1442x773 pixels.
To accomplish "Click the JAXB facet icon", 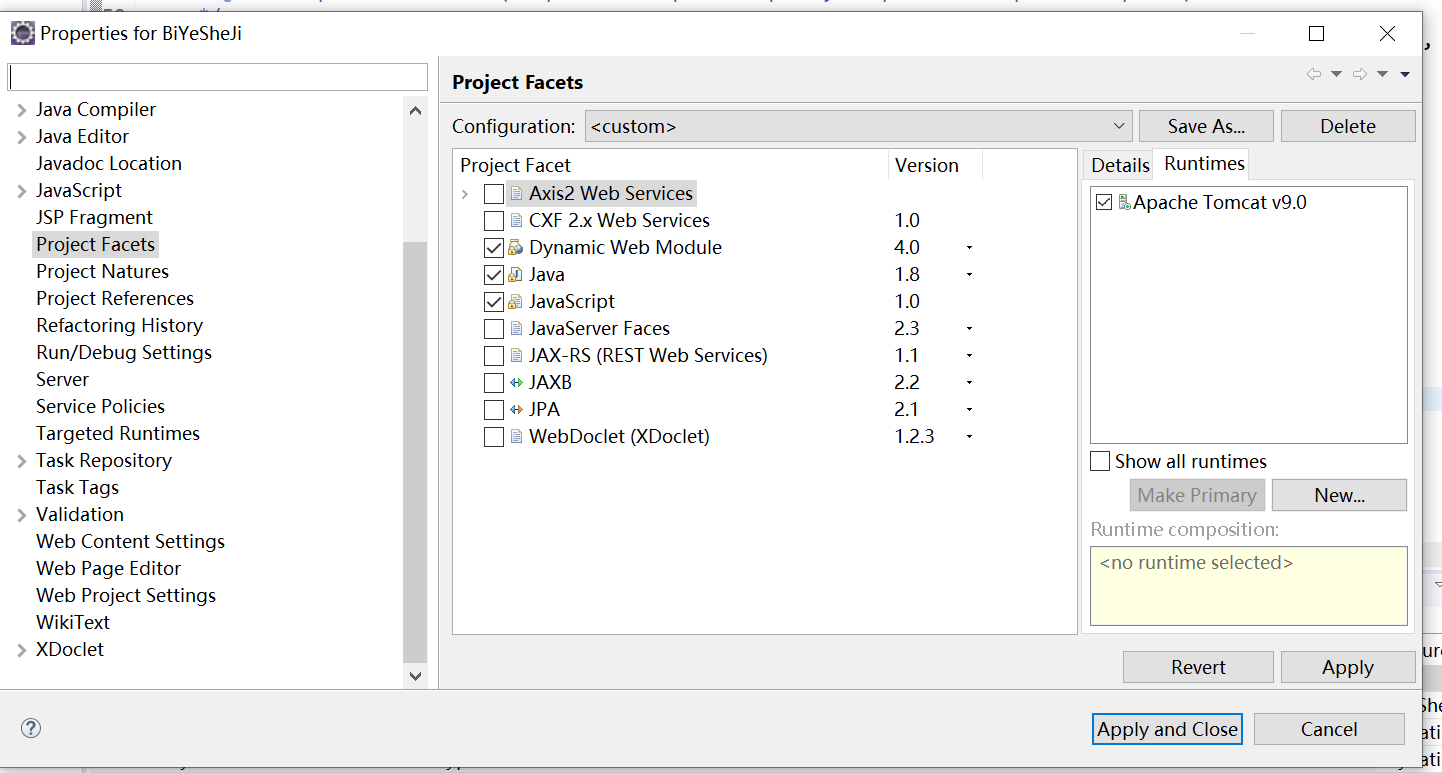I will coord(516,383).
